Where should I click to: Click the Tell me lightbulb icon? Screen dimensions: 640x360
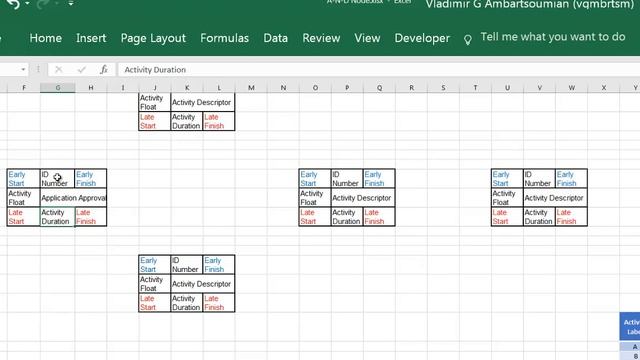point(468,40)
